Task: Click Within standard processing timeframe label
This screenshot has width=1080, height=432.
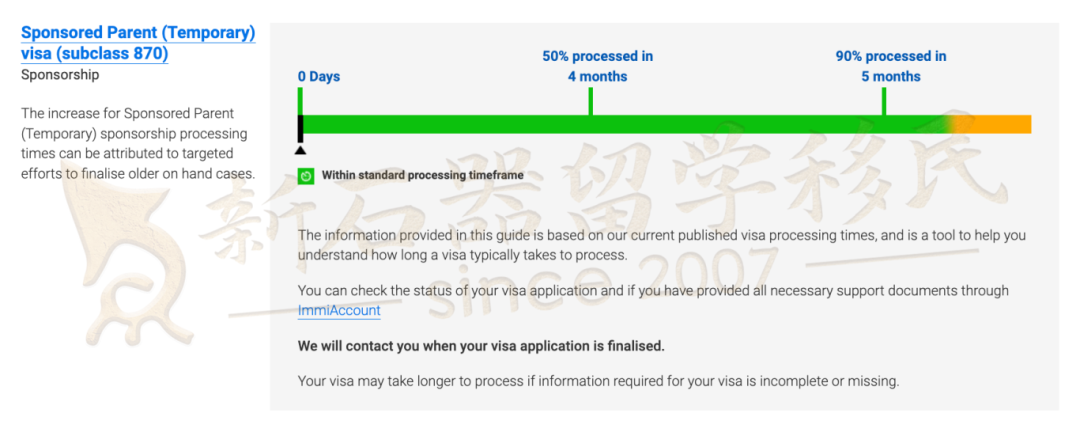Action: coord(422,176)
